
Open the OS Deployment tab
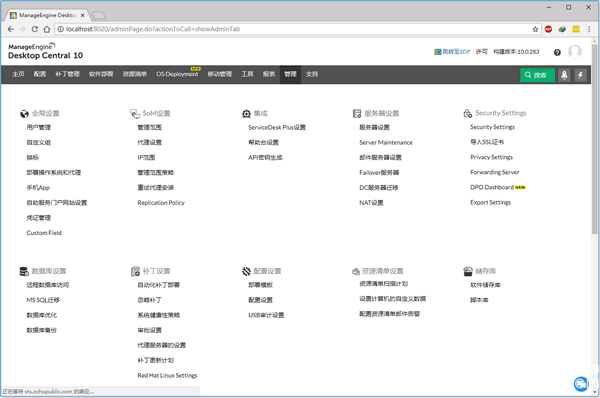click(x=177, y=74)
